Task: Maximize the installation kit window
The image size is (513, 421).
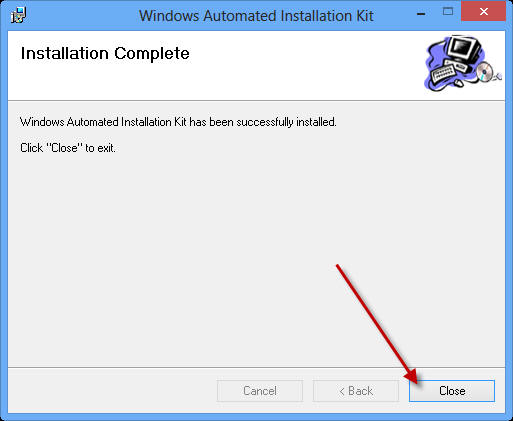Action: click(x=448, y=12)
